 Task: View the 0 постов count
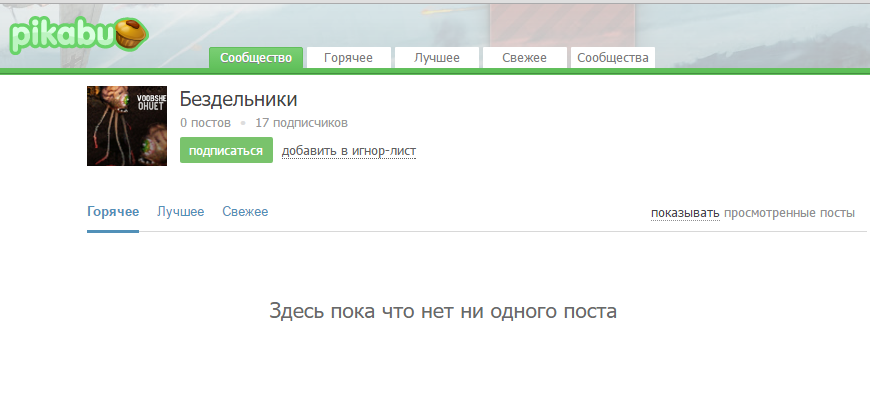205,123
